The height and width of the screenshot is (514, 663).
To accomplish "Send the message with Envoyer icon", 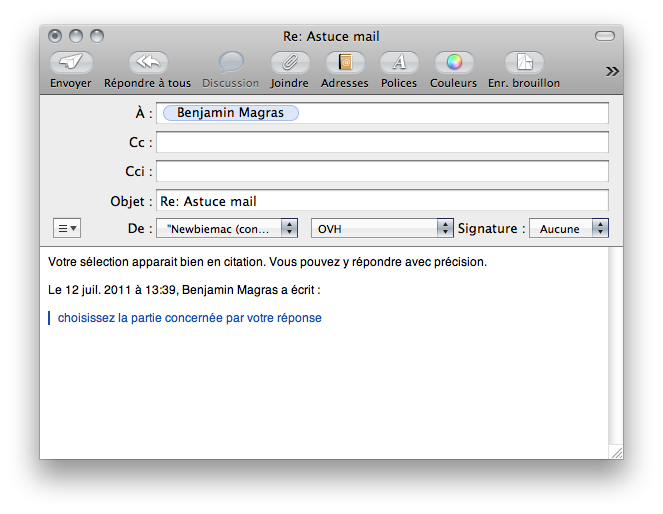I will pyautogui.click(x=71, y=62).
